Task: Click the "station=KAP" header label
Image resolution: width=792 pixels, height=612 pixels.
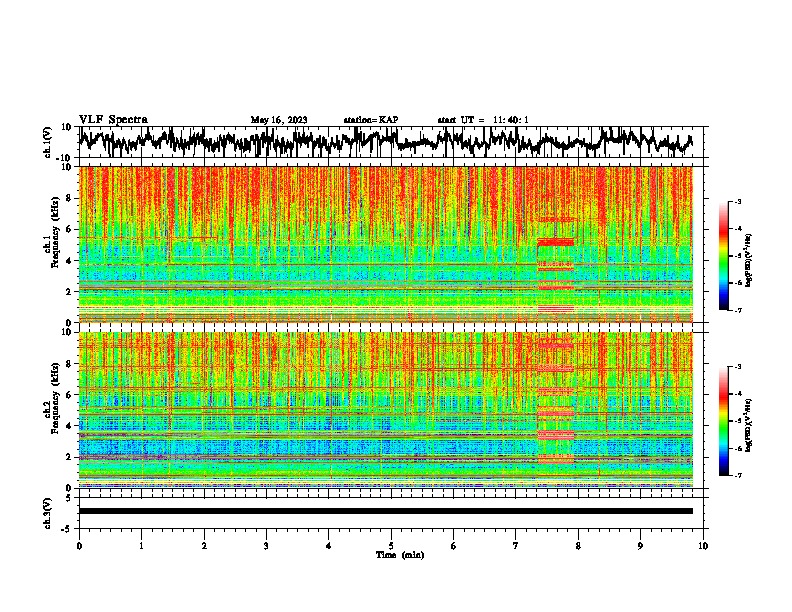Action: coord(371,120)
